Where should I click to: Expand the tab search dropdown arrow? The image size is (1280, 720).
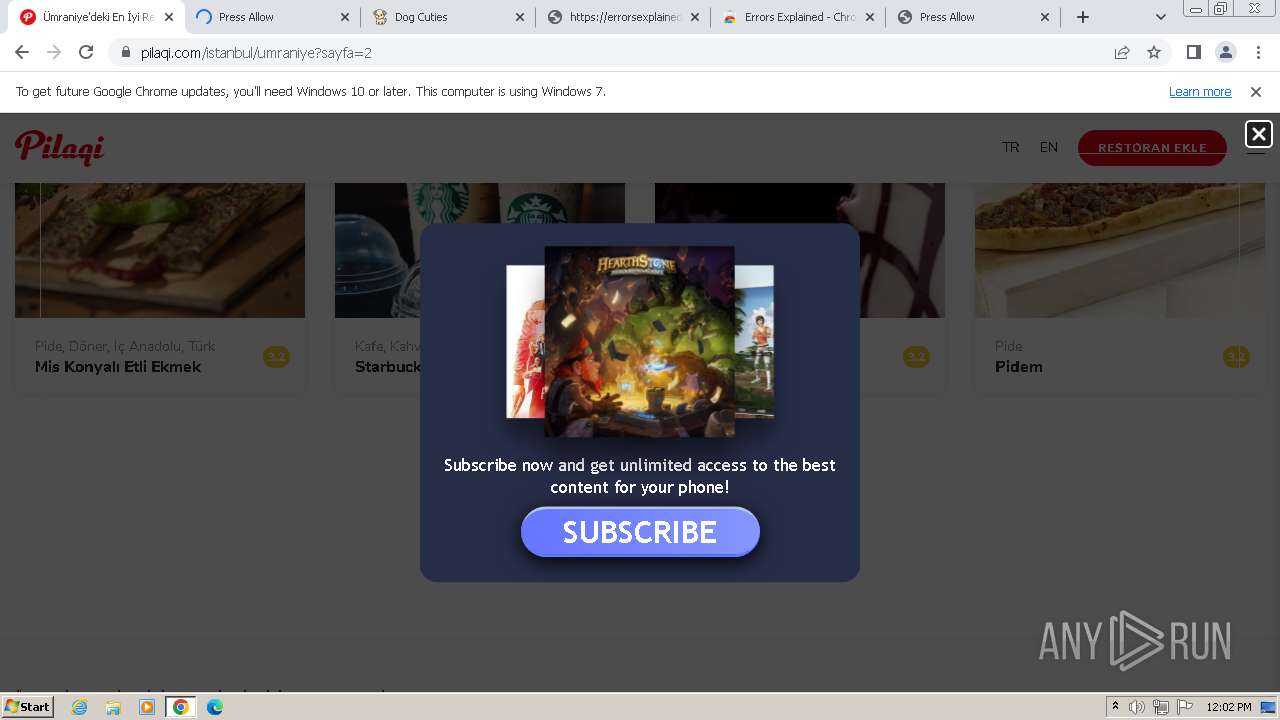coord(1160,17)
